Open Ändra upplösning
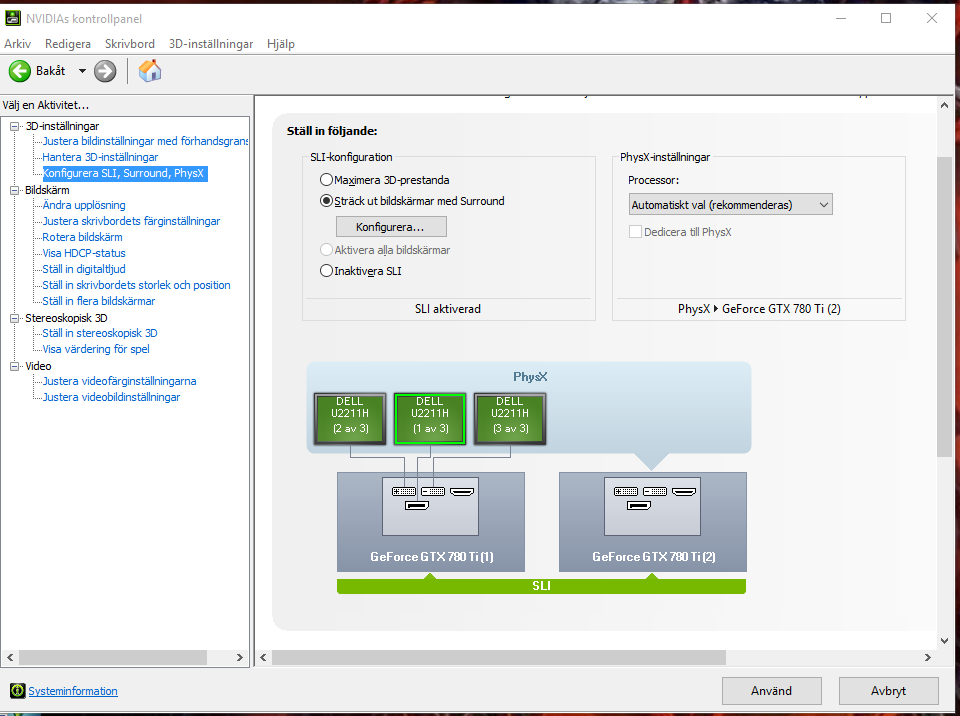 coord(84,205)
